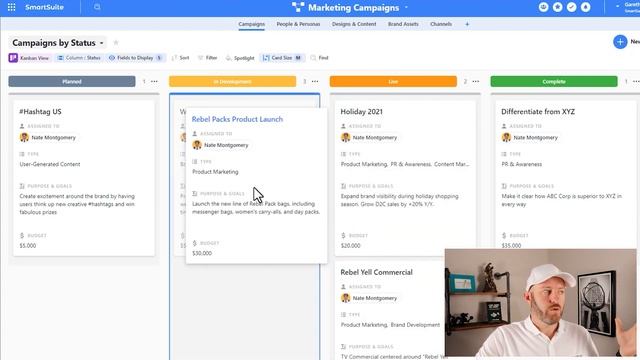640x360 pixels.
Task: Open notifications bell icon in header
Action: click(585, 7)
